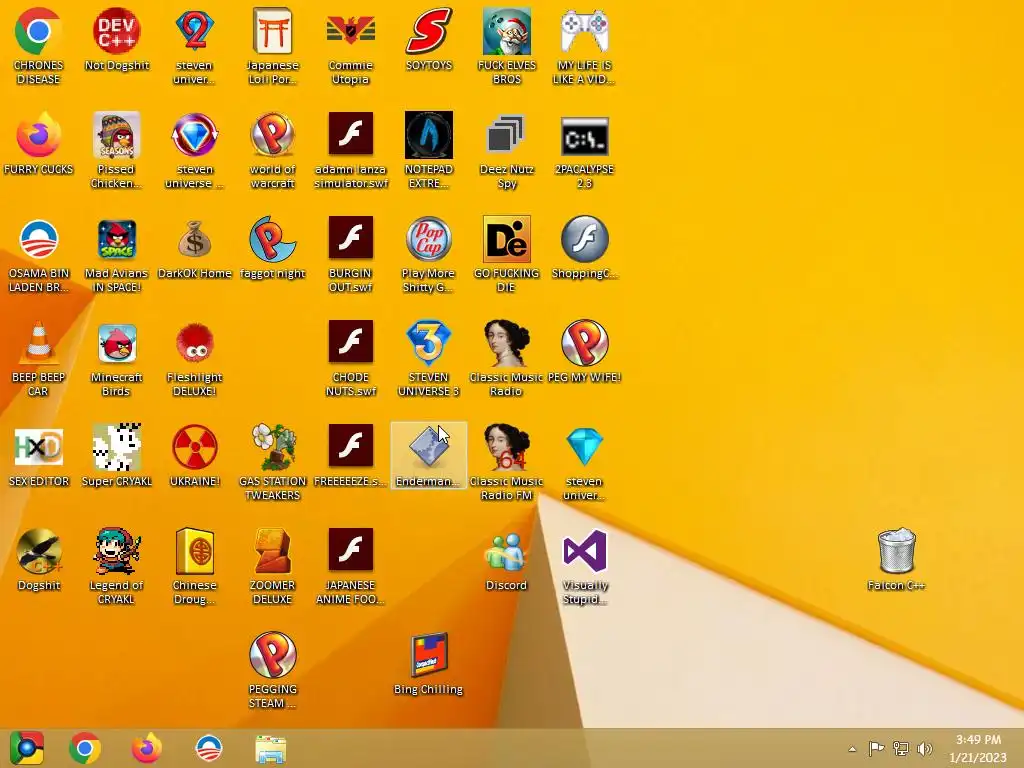Open Classic Music Radio without 64 badge

(506, 344)
